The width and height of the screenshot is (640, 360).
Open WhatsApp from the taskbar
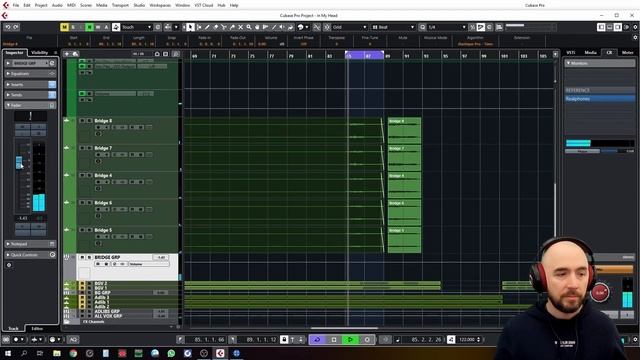pyautogui.click(x=171, y=353)
